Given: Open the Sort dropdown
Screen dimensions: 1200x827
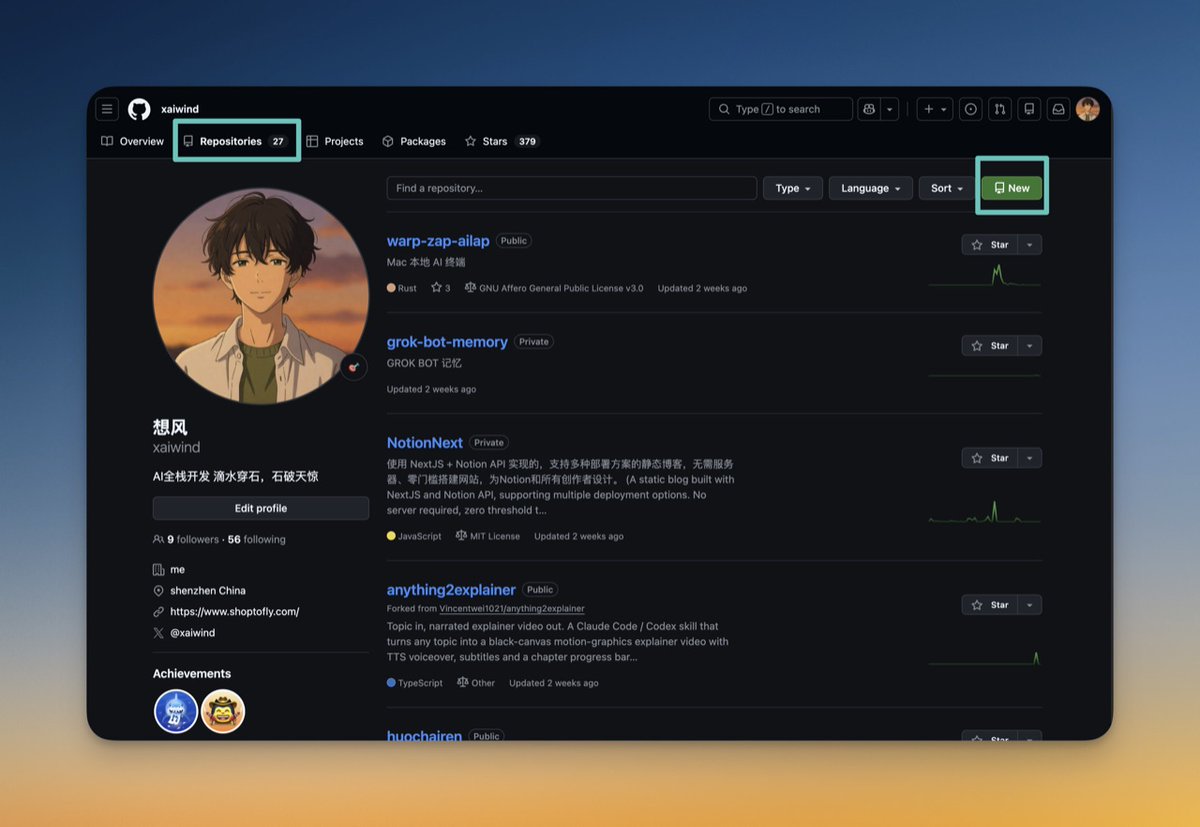Looking at the screenshot, I should click(x=947, y=188).
